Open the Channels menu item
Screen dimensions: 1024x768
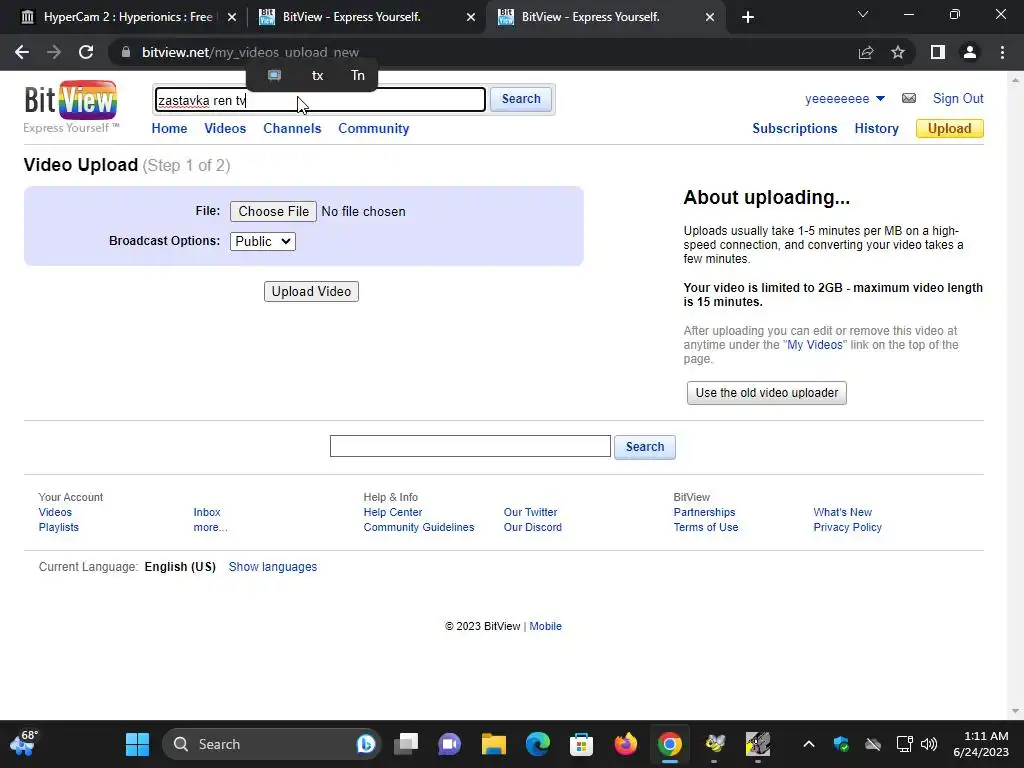click(x=292, y=129)
